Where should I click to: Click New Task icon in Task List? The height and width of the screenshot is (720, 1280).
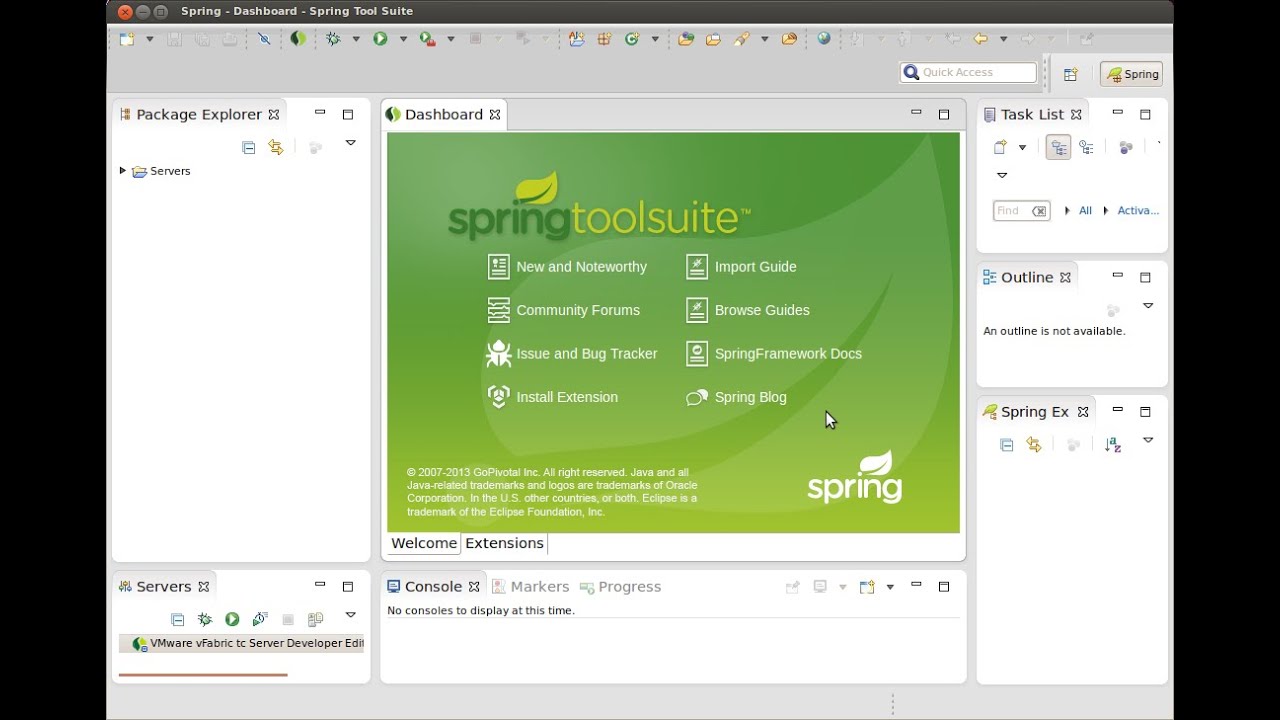click(1000, 147)
